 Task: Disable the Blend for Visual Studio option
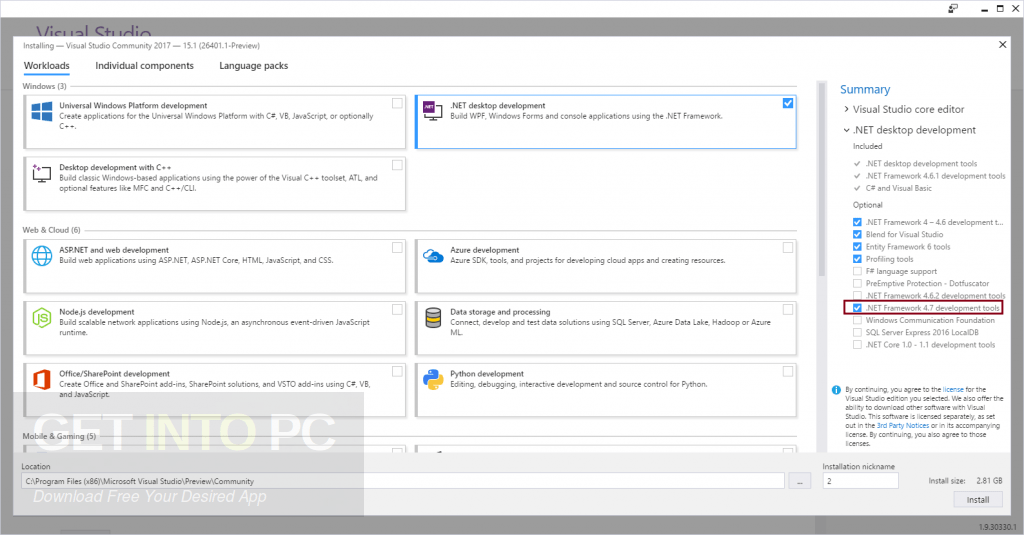(857, 234)
